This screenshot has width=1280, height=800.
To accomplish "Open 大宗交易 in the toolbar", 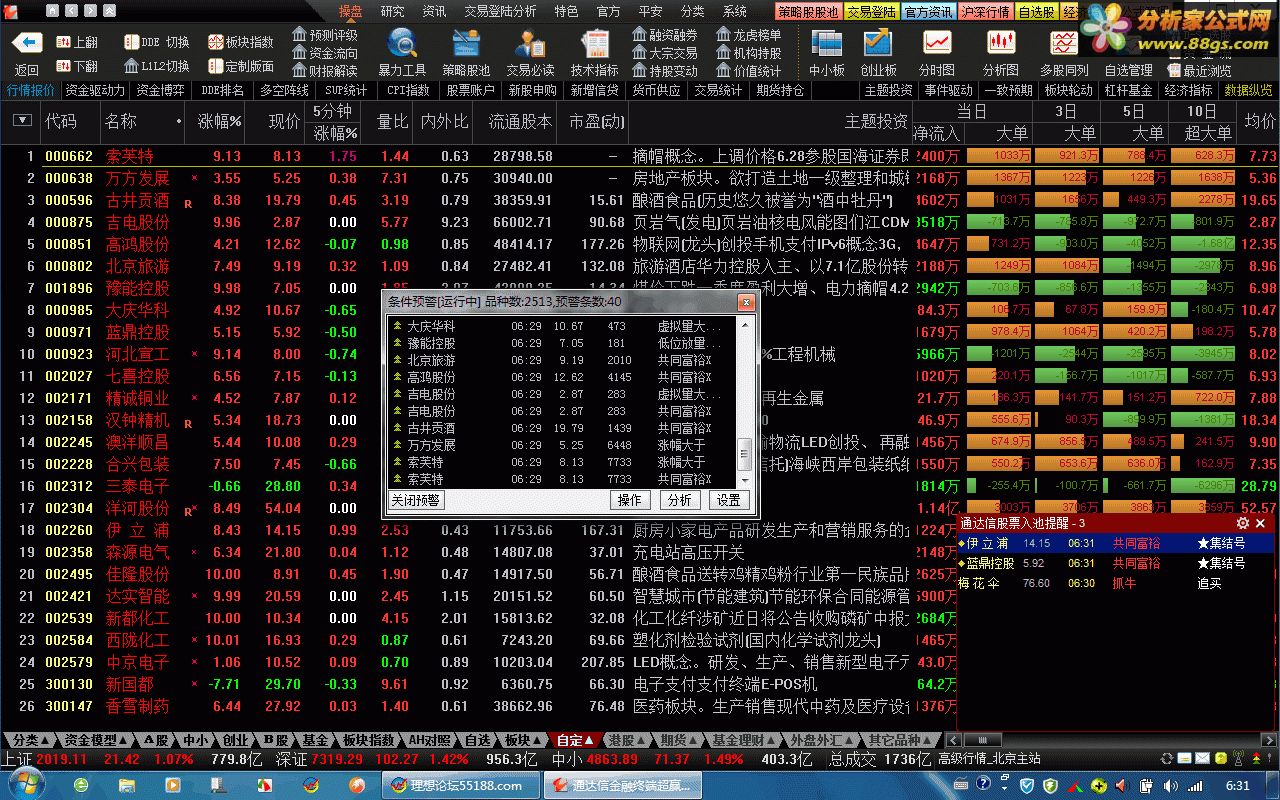I will [x=665, y=53].
